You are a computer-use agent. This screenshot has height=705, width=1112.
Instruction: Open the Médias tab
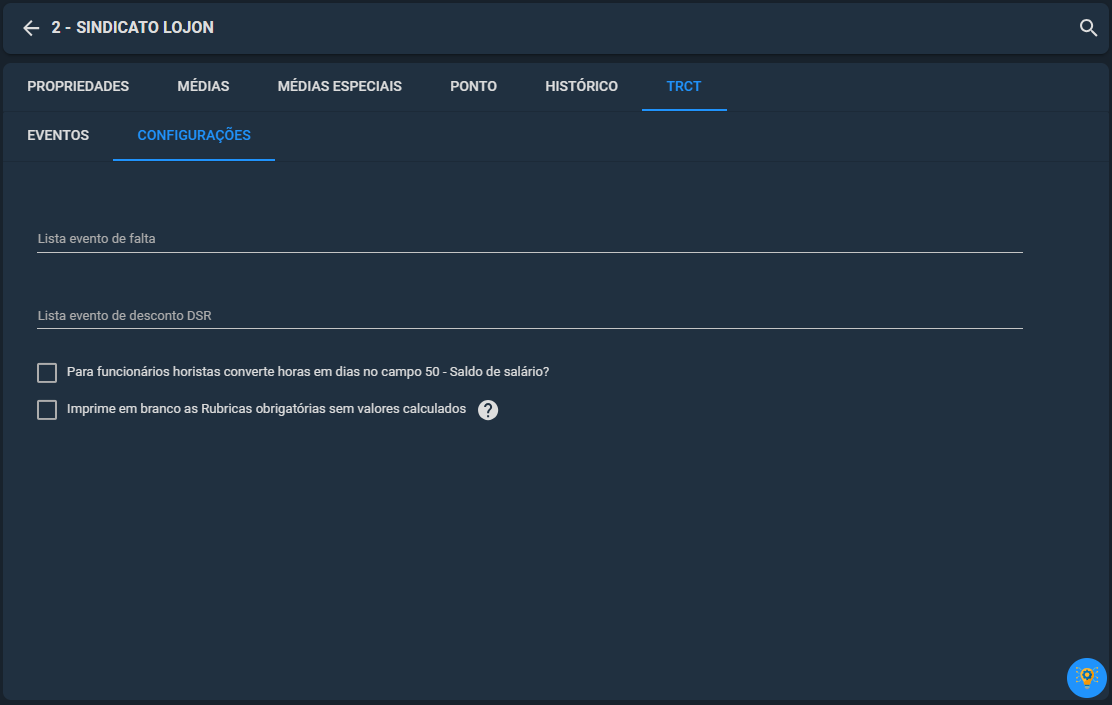pyautogui.click(x=203, y=87)
